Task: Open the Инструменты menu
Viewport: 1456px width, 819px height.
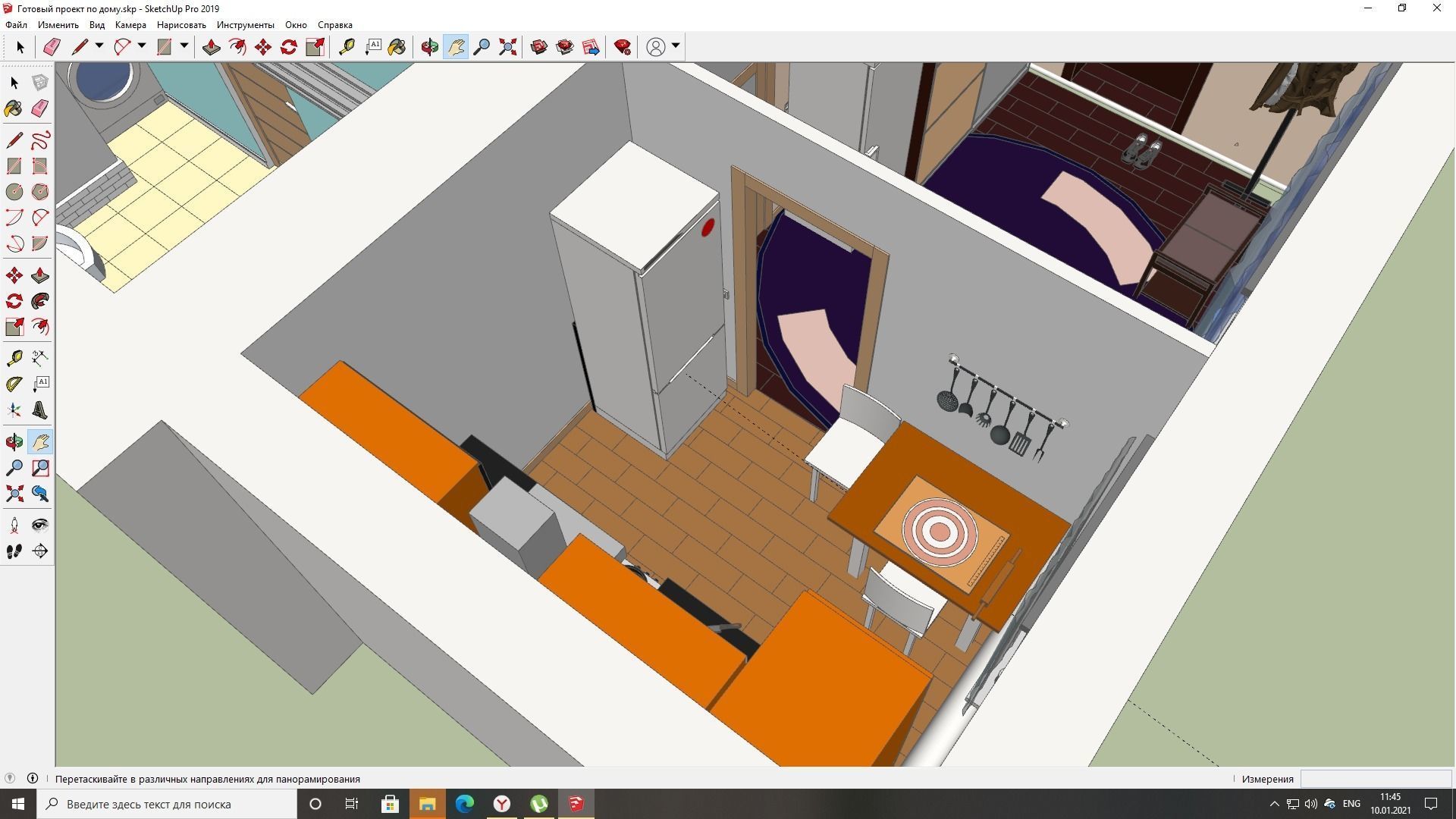Action: (245, 25)
